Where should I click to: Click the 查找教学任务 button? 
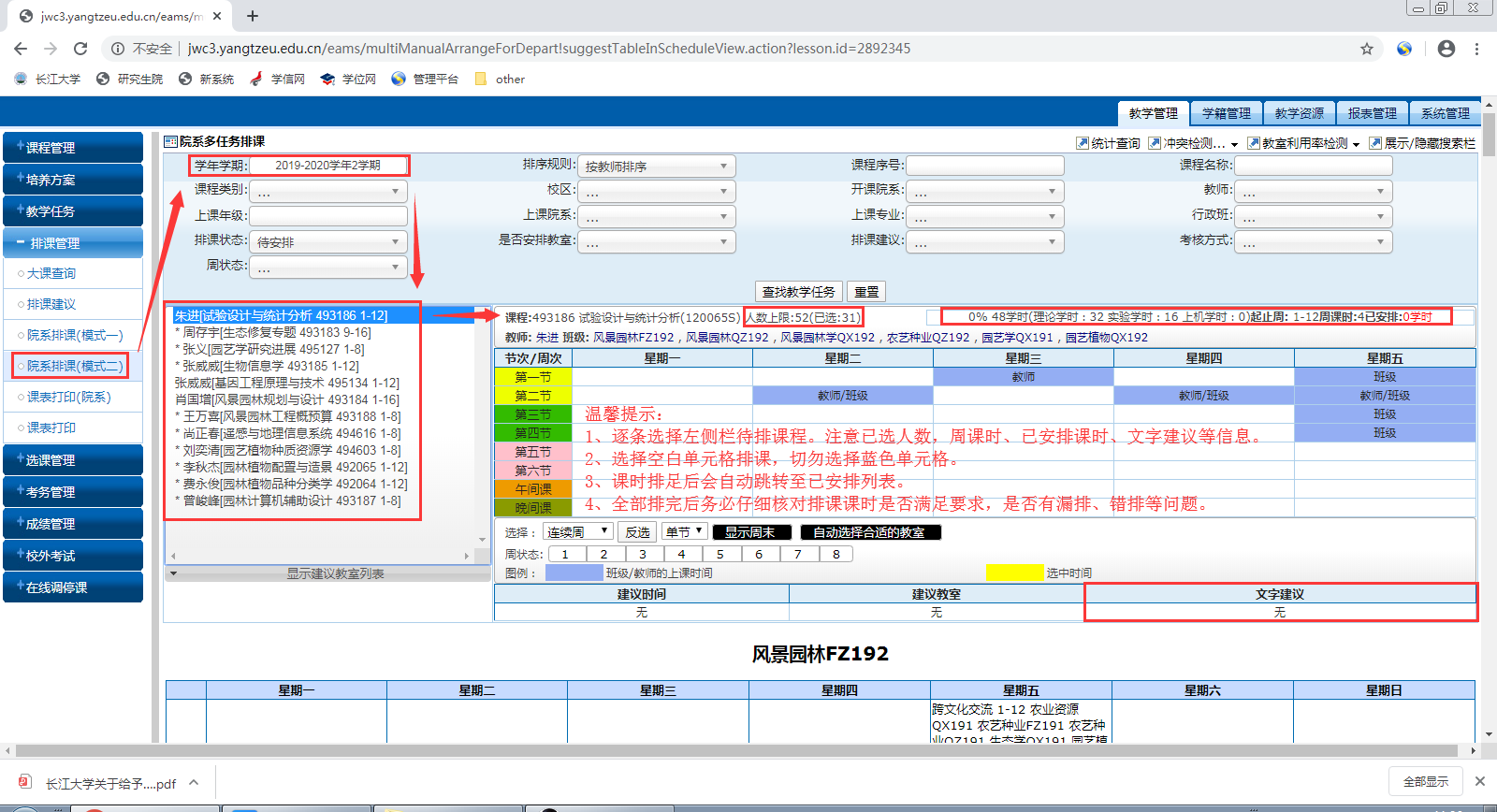pyautogui.click(x=799, y=292)
